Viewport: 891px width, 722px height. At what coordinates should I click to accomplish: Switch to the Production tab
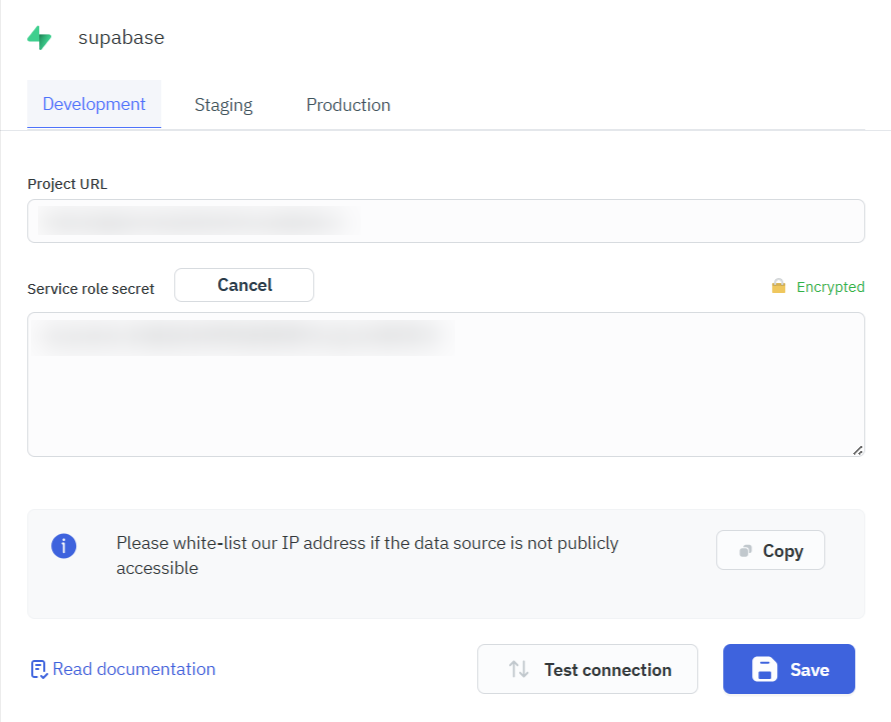click(348, 104)
